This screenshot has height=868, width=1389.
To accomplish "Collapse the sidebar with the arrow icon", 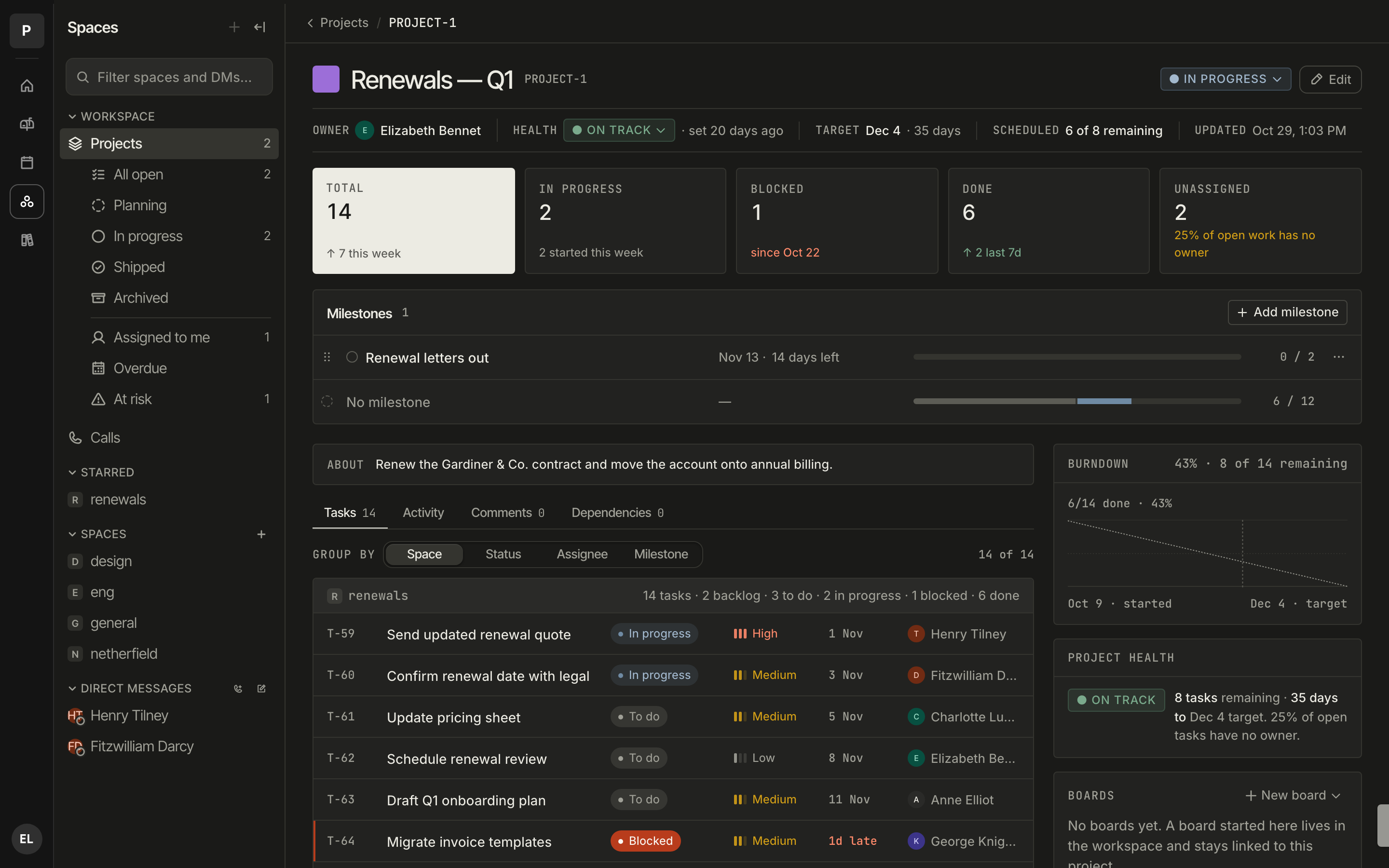I will tap(260, 27).
